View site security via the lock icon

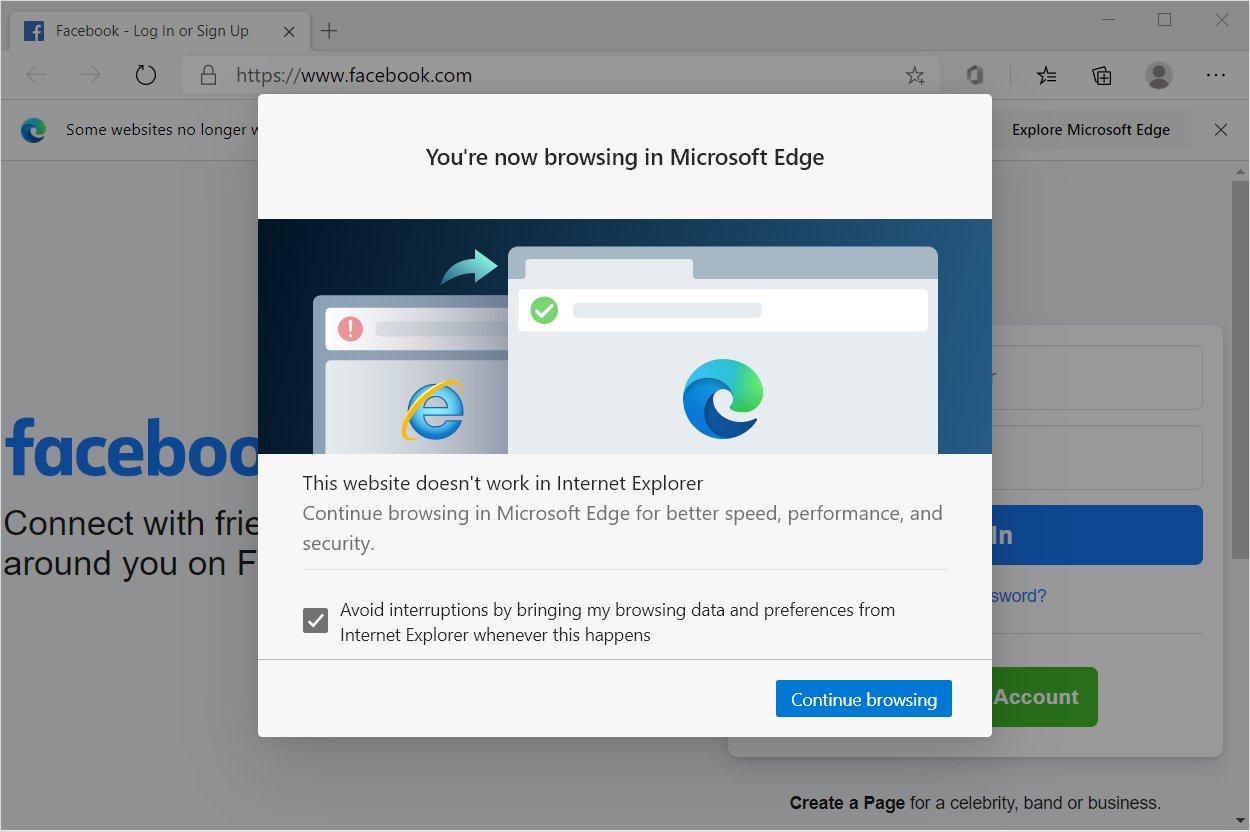[207, 74]
